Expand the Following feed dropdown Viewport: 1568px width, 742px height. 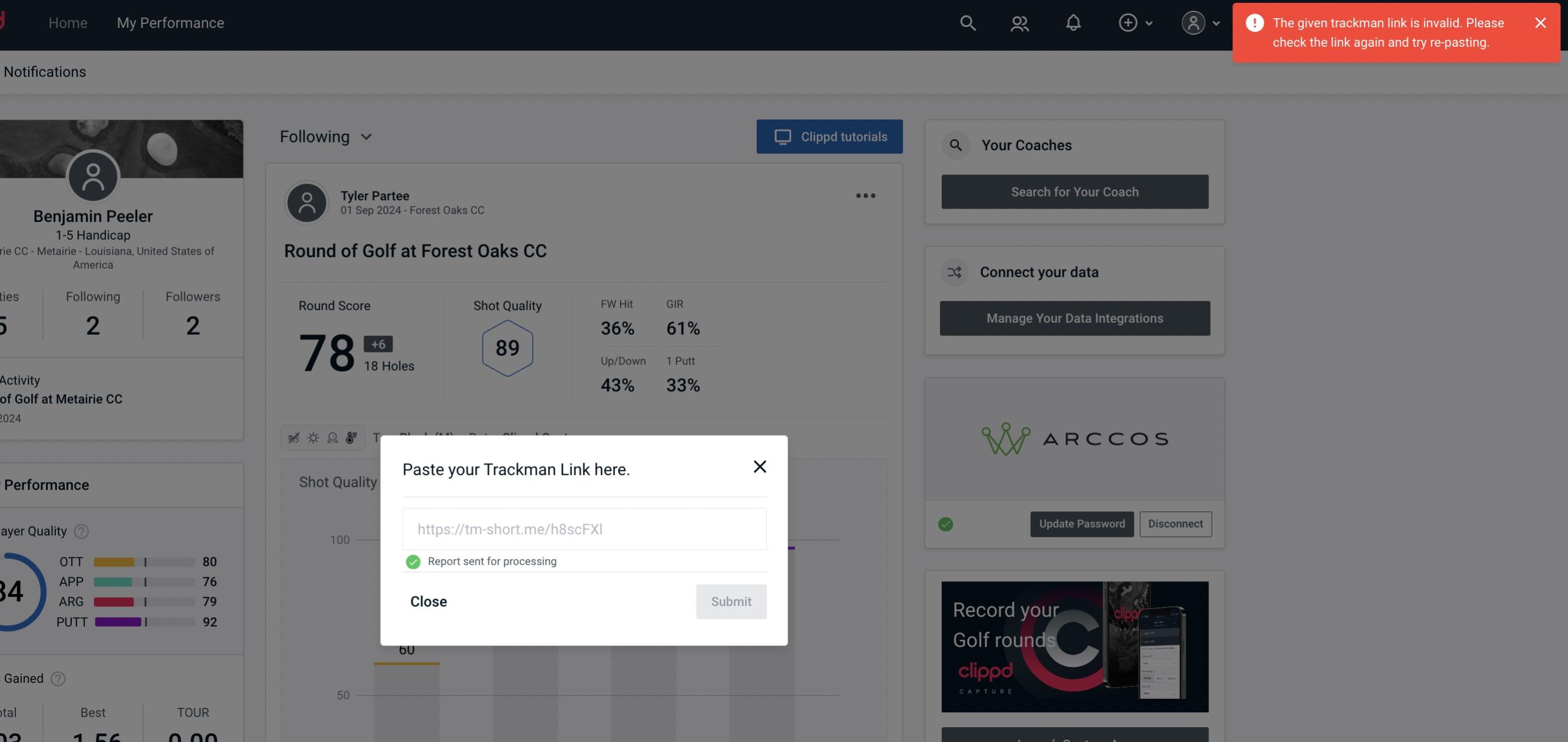(x=326, y=136)
